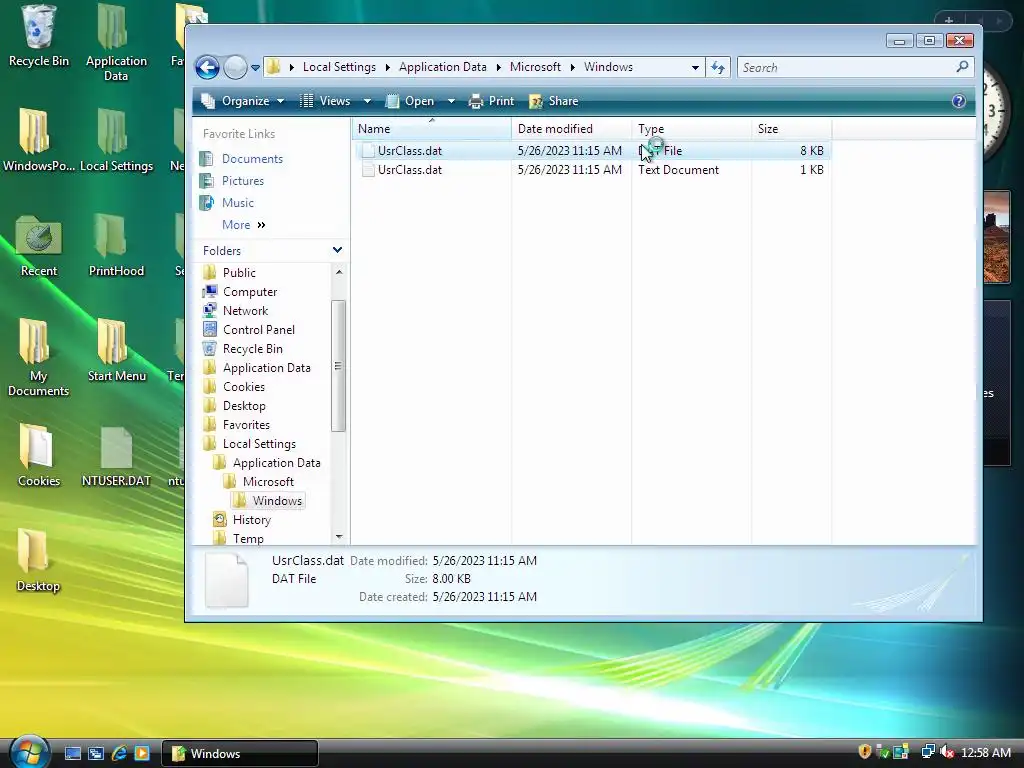Click the security shield tray icon
The height and width of the screenshot is (768, 1024).
(x=865, y=752)
